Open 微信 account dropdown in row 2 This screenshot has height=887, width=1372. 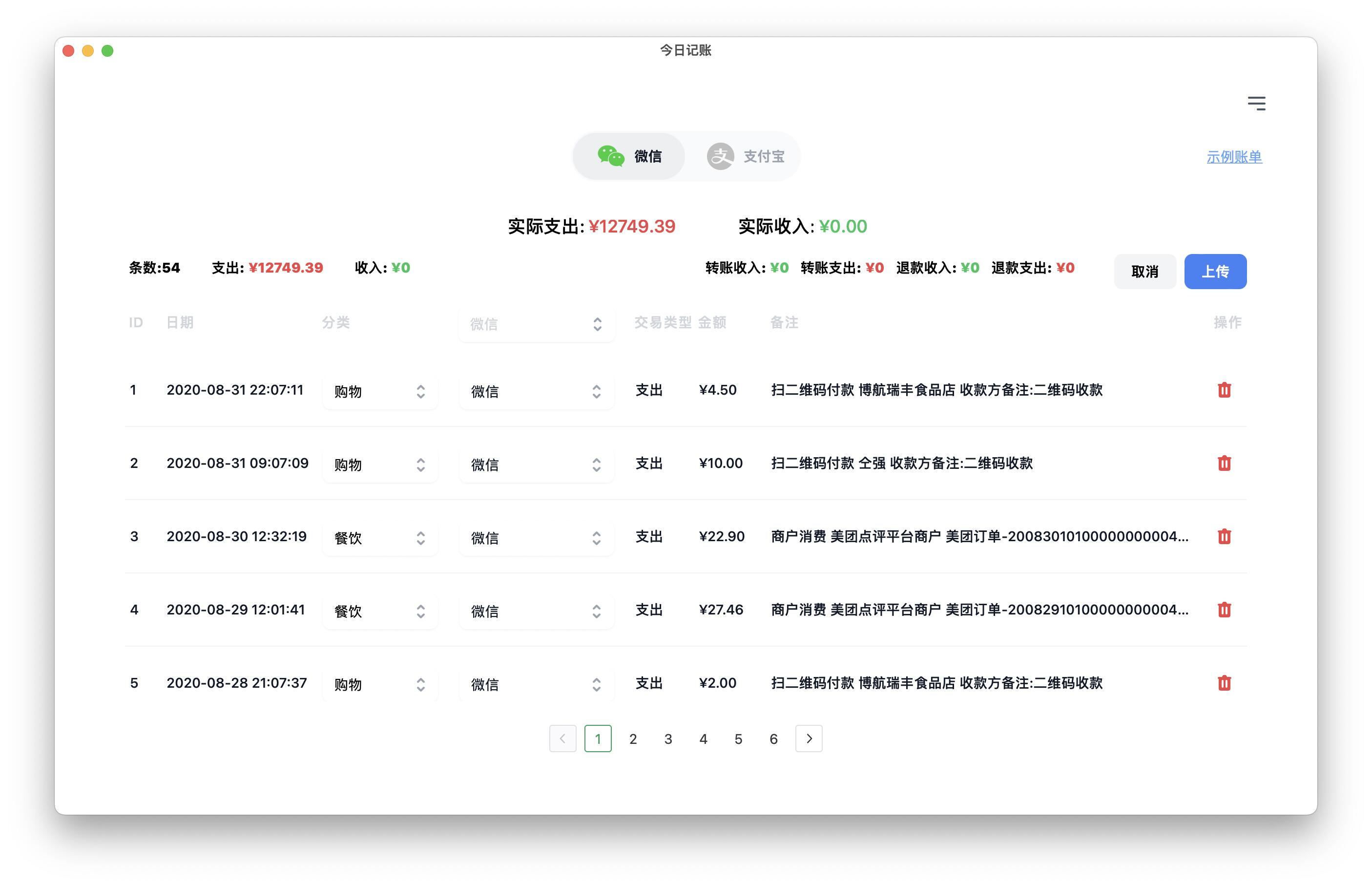[536, 465]
